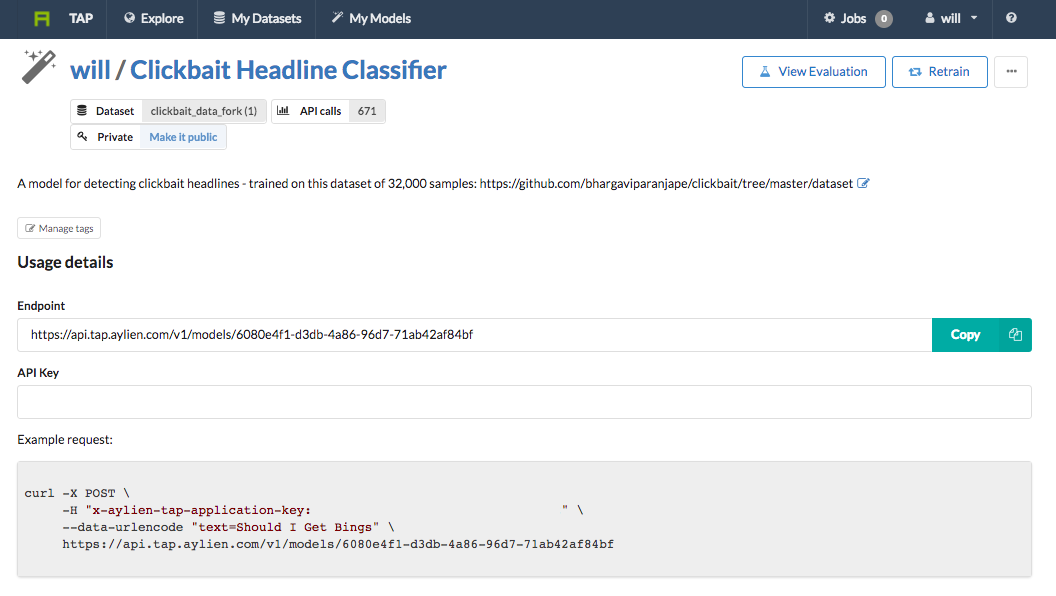
Task: Click the Jobs counter badge showing 0
Action: (884, 19)
